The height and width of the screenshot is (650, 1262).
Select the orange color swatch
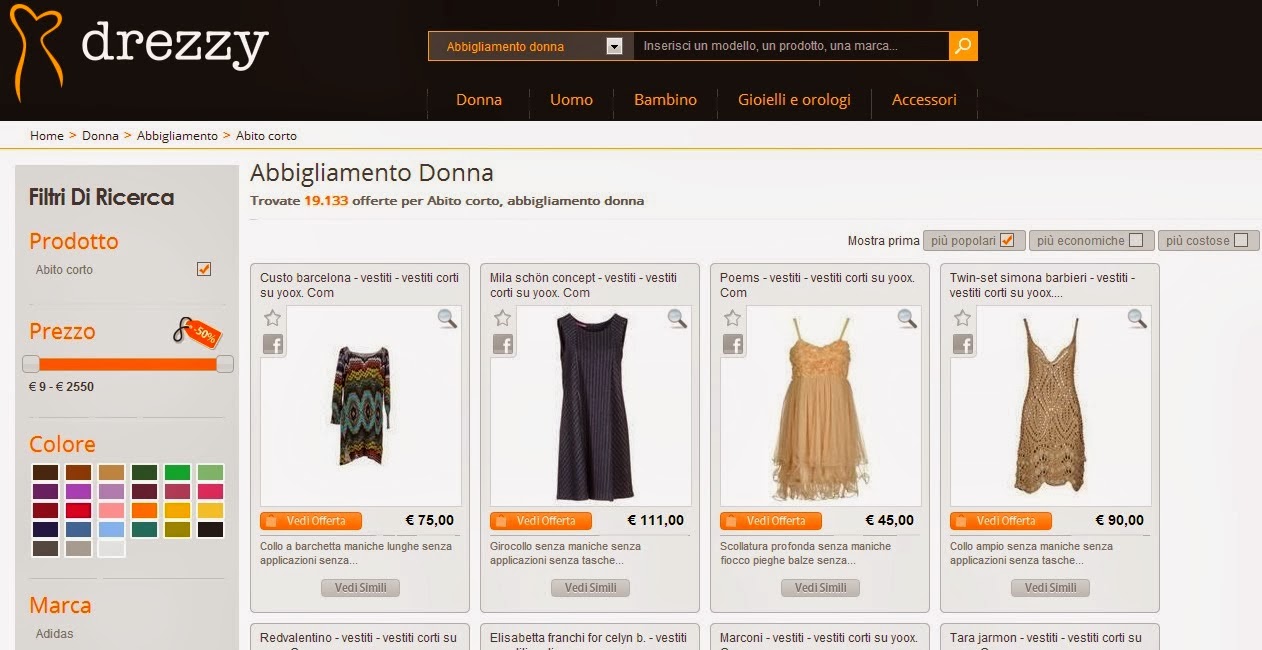click(144, 511)
